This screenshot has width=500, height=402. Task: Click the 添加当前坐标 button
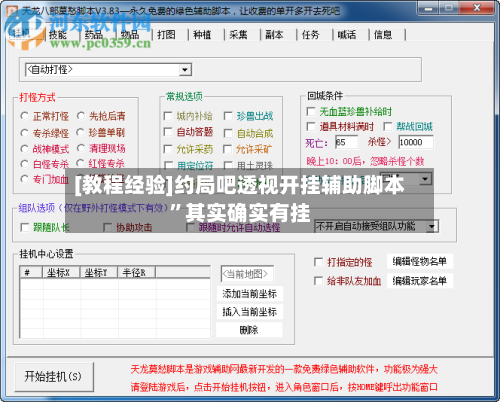pyautogui.click(x=249, y=294)
